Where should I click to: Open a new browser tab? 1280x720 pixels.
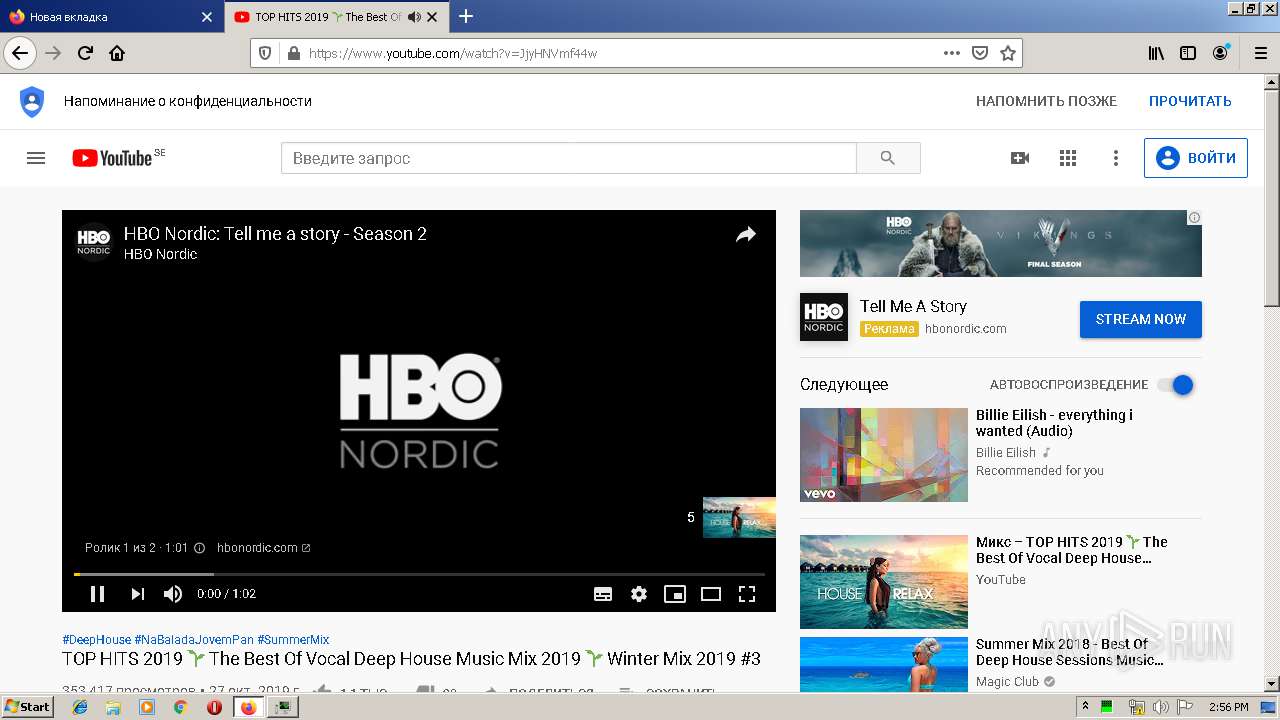[466, 16]
